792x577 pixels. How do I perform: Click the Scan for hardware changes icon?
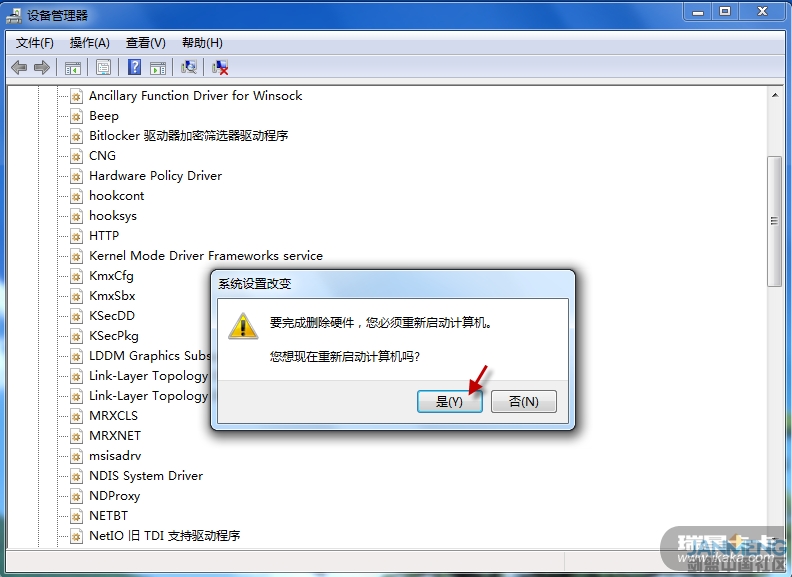(189, 67)
